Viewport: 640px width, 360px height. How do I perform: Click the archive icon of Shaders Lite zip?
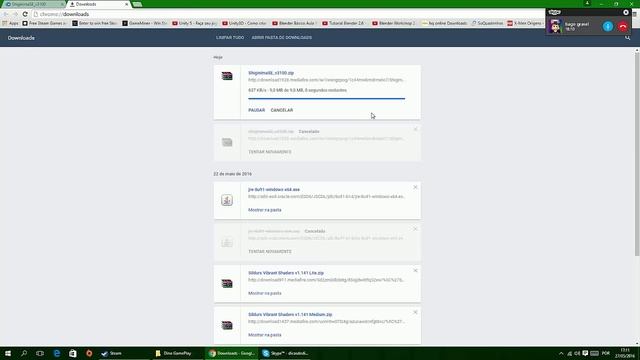click(x=227, y=283)
